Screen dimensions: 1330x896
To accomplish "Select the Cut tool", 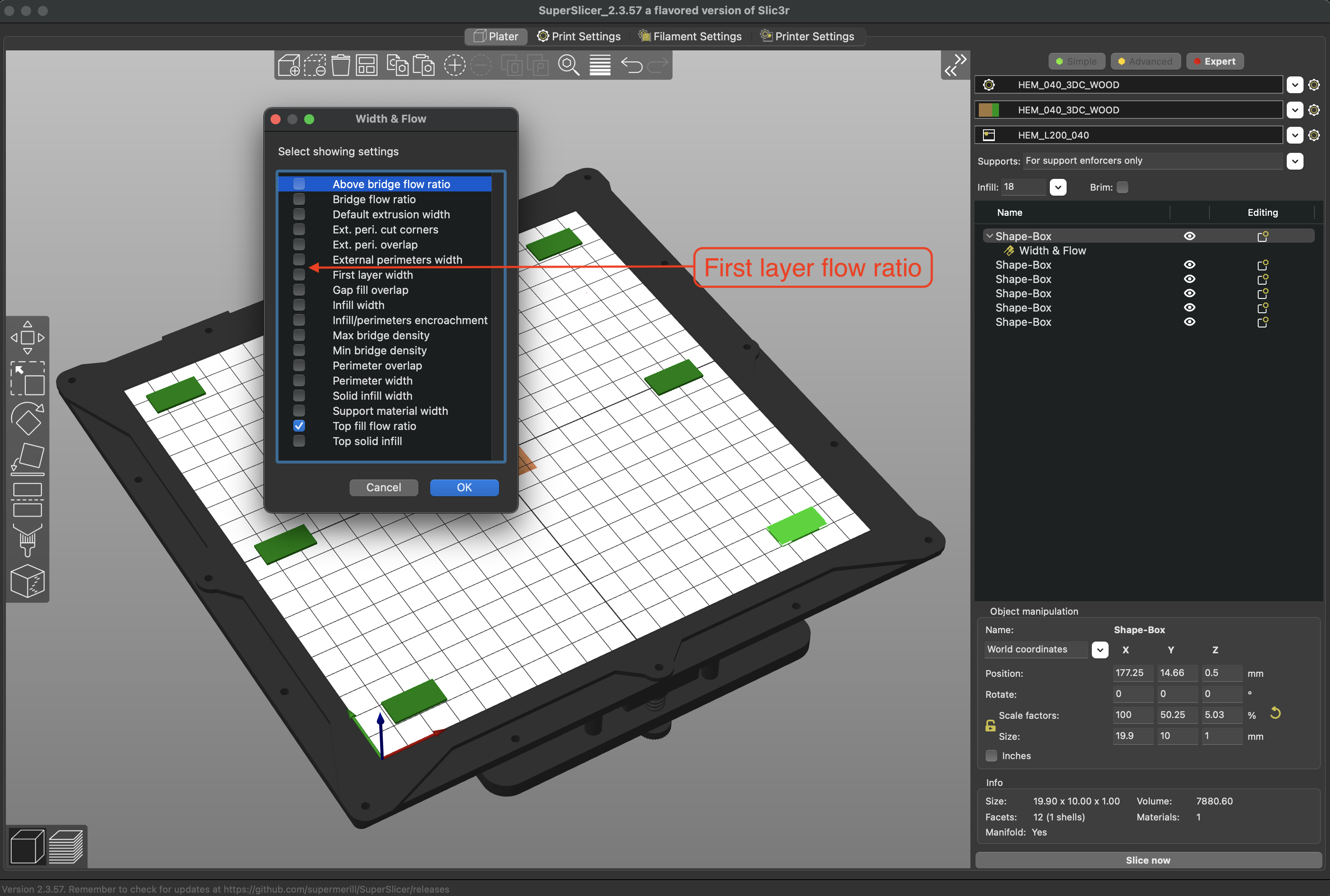I will 27,500.
